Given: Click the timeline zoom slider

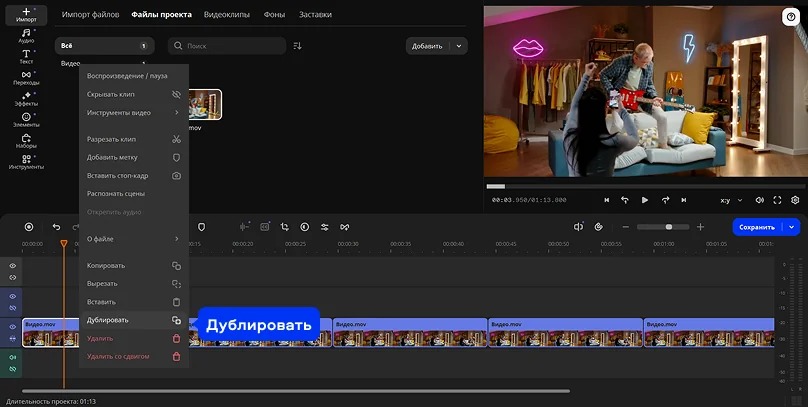Looking at the screenshot, I should [x=663, y=227].
